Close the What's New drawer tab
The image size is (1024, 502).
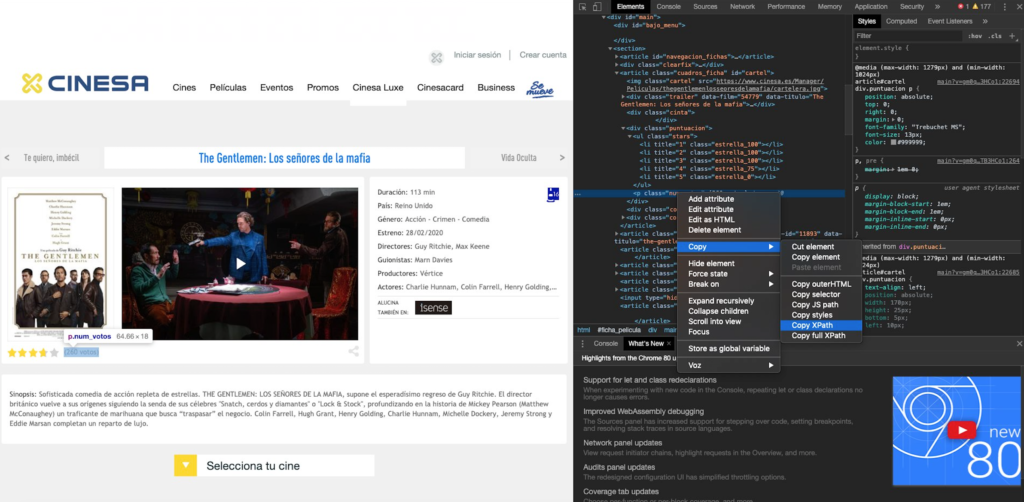[x=669, y=343]
